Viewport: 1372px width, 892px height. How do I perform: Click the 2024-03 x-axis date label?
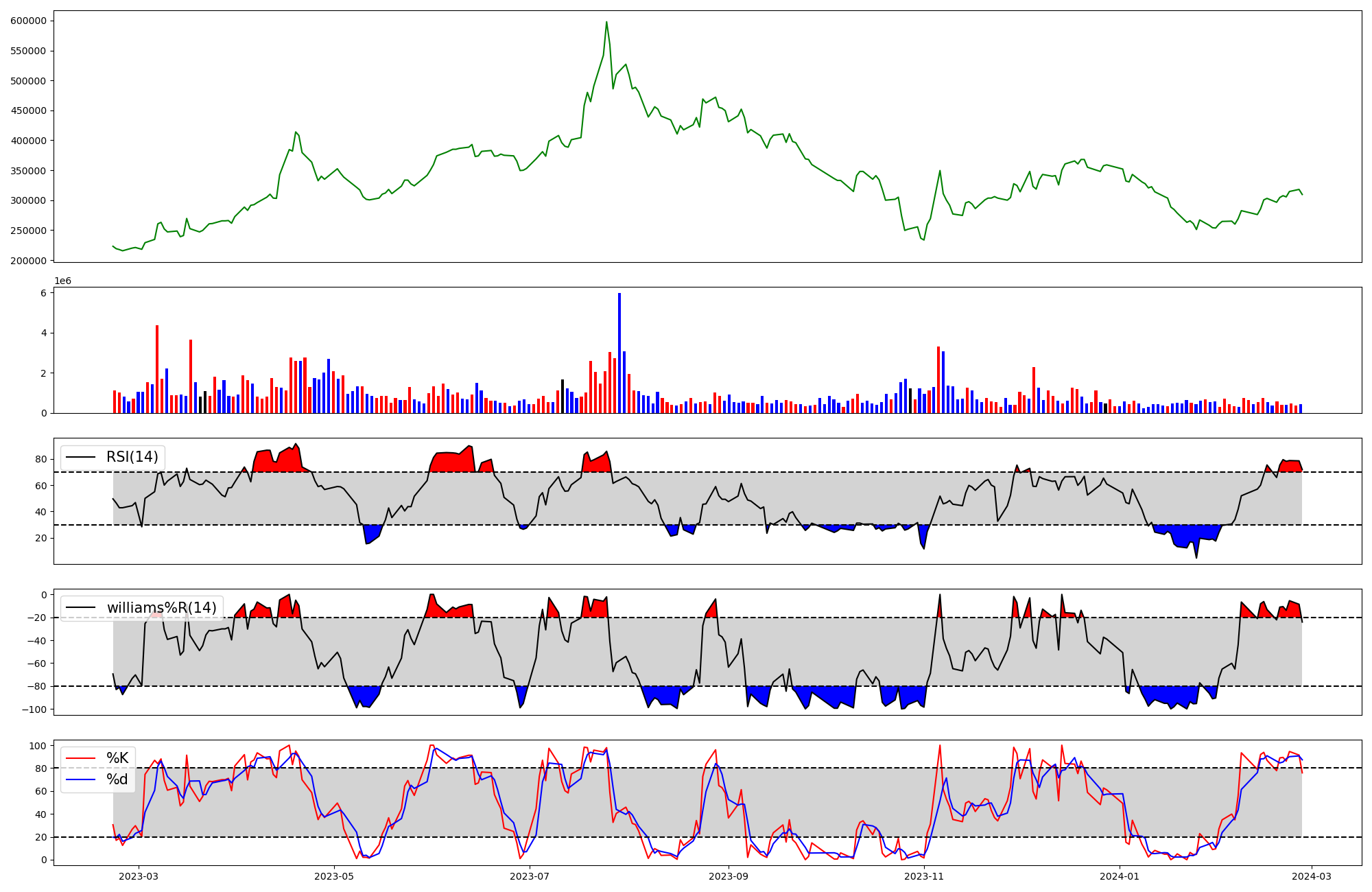tap(1312, 876)
